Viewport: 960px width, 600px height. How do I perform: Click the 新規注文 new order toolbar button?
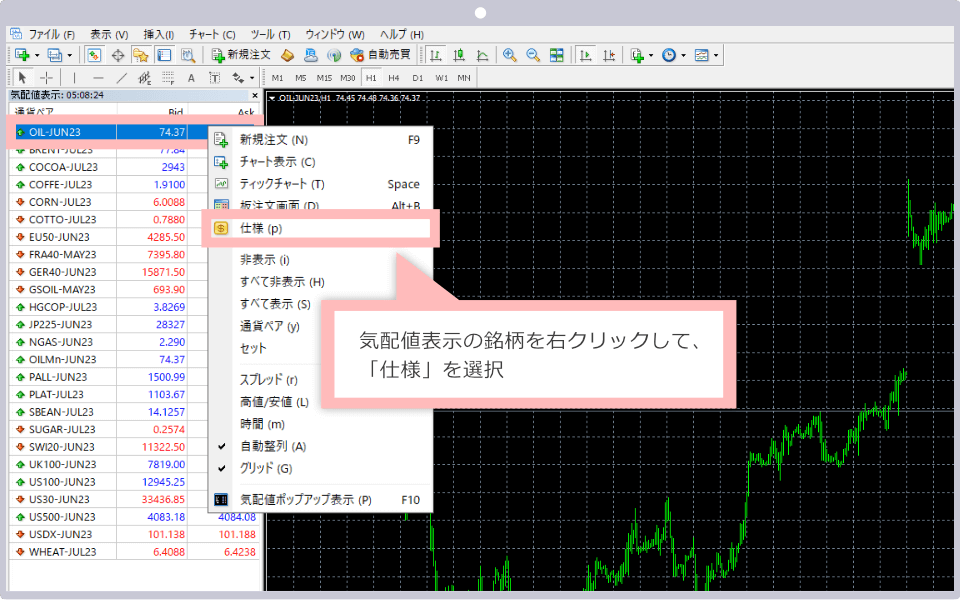tap(240, 55)
